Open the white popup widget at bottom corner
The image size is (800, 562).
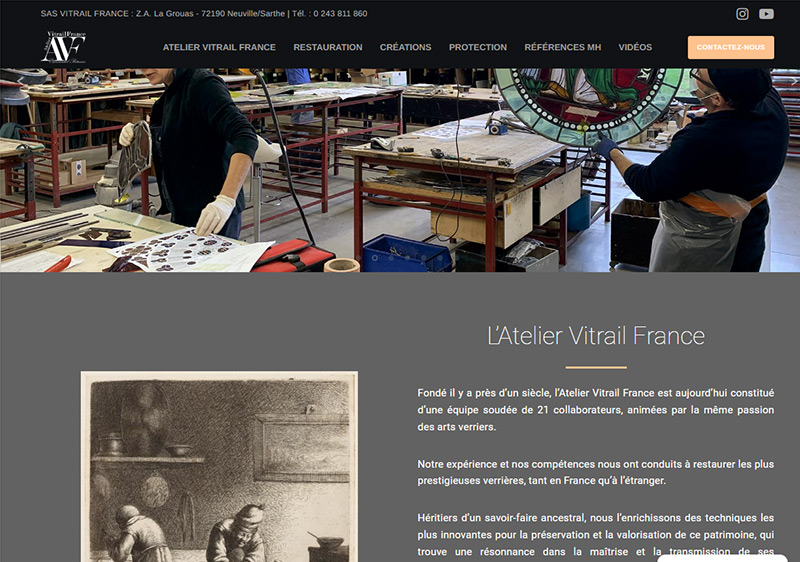[721, 558]
